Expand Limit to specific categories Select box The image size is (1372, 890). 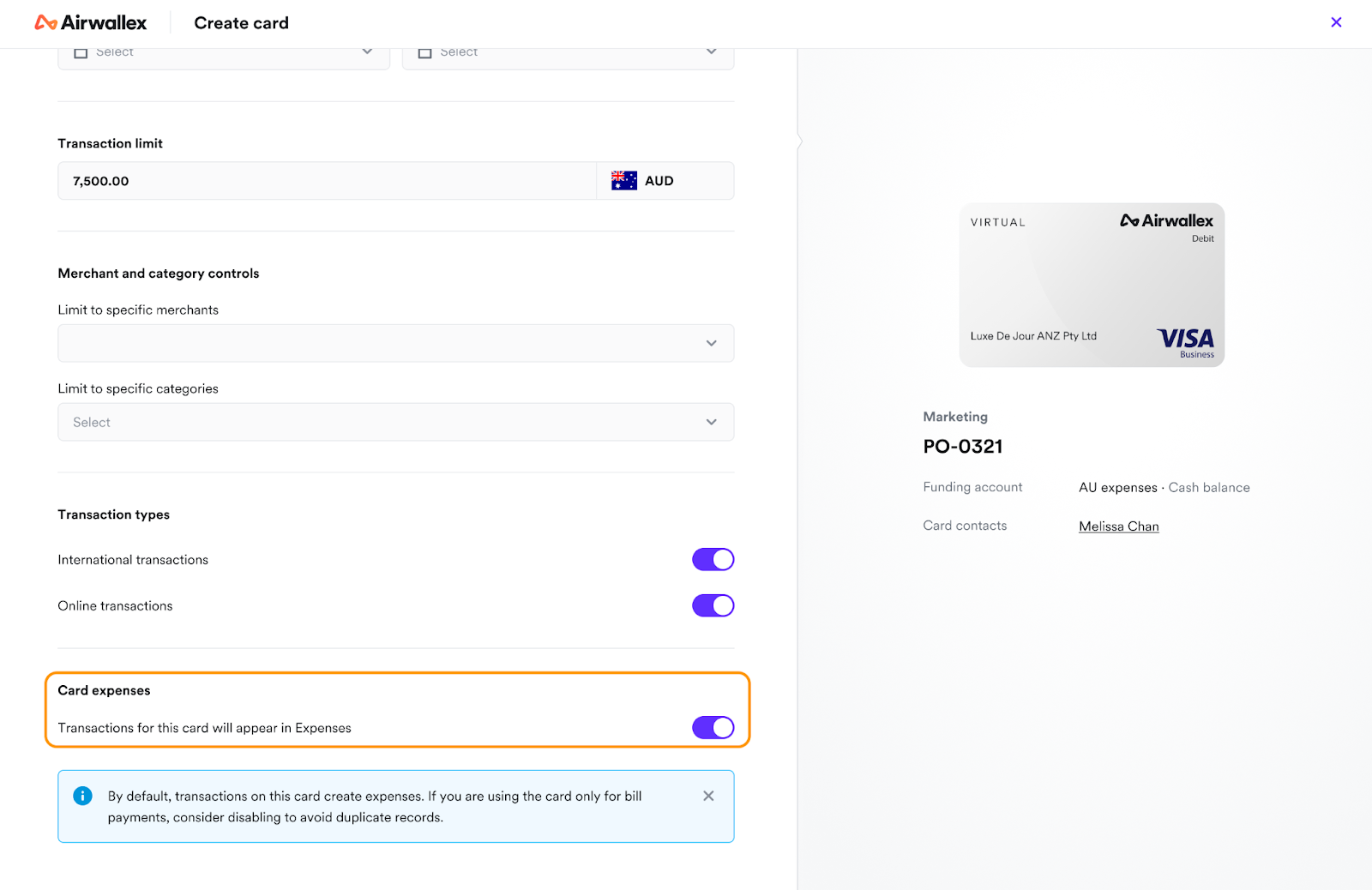click(377, 422)
